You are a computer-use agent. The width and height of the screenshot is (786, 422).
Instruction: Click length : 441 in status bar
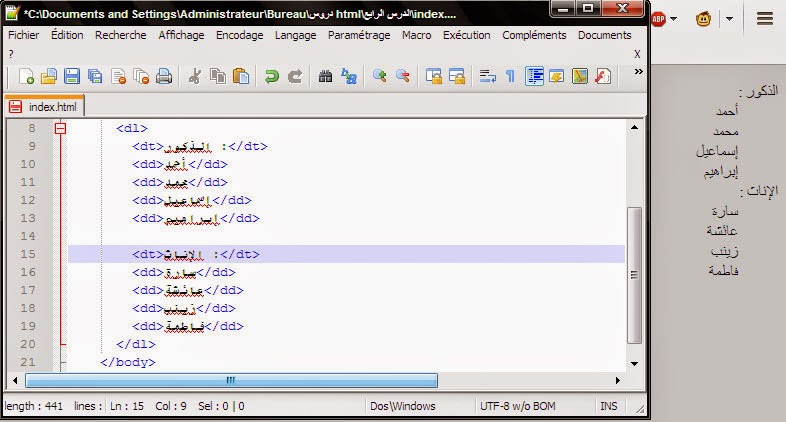[x=34, y=406]
